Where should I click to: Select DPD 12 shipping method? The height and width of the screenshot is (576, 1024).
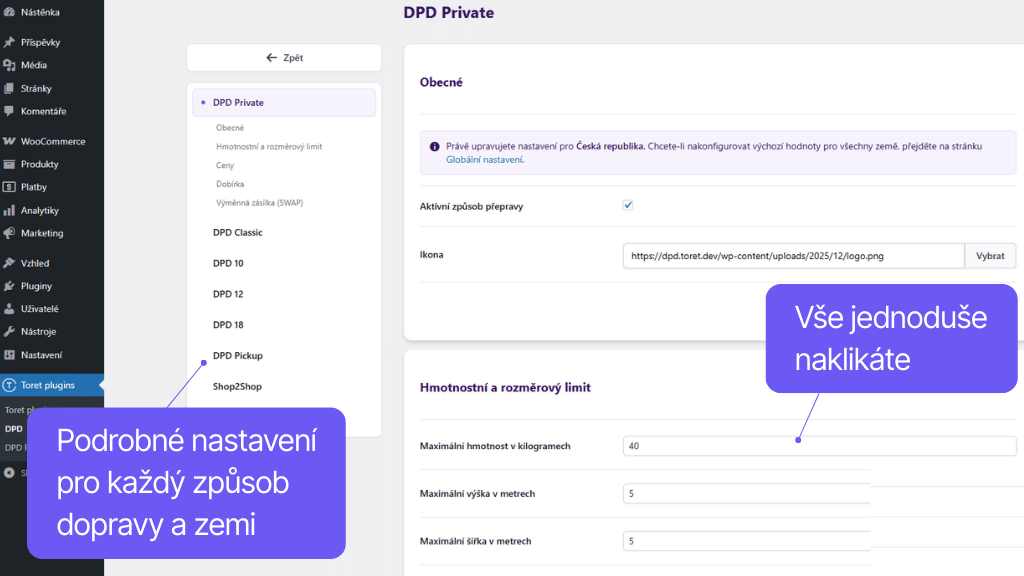(228, 294)
